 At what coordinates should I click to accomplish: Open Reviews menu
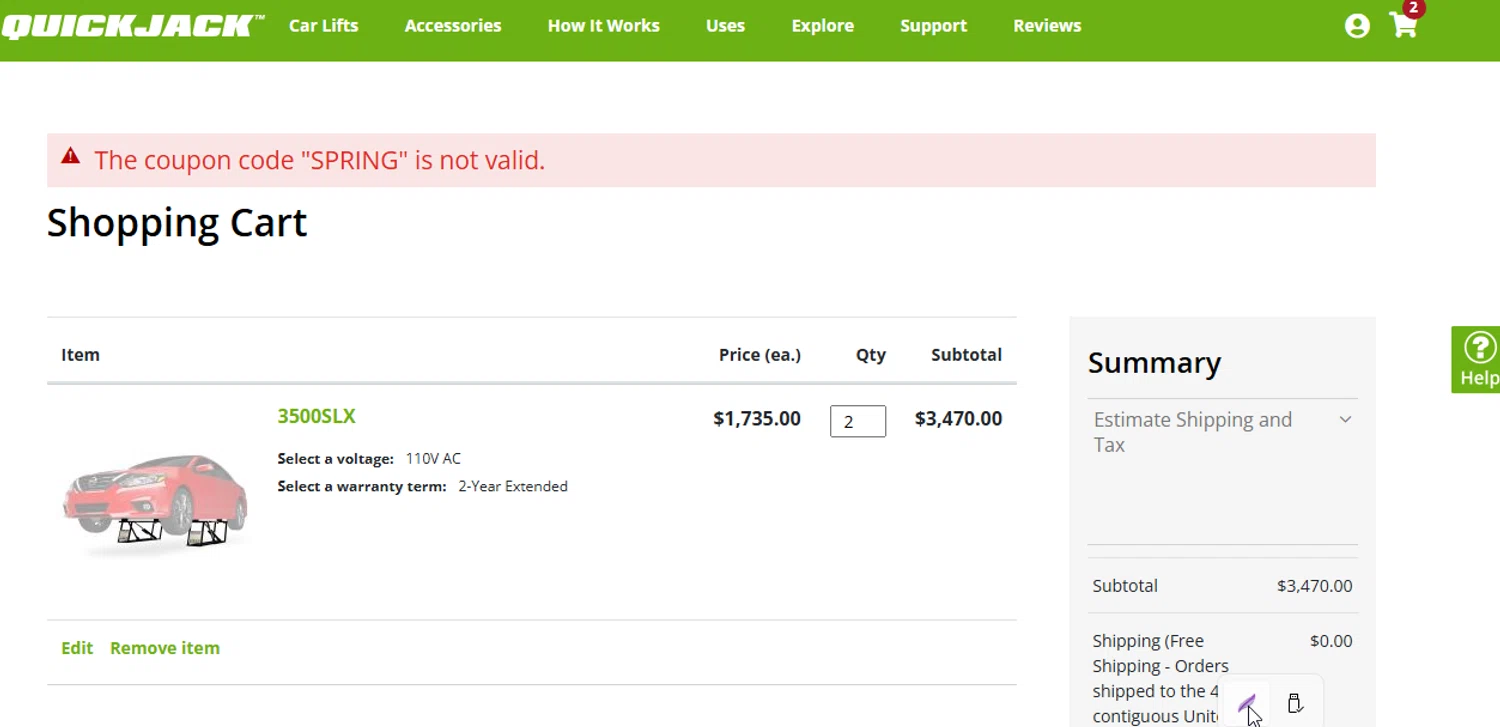(1047, 26)
